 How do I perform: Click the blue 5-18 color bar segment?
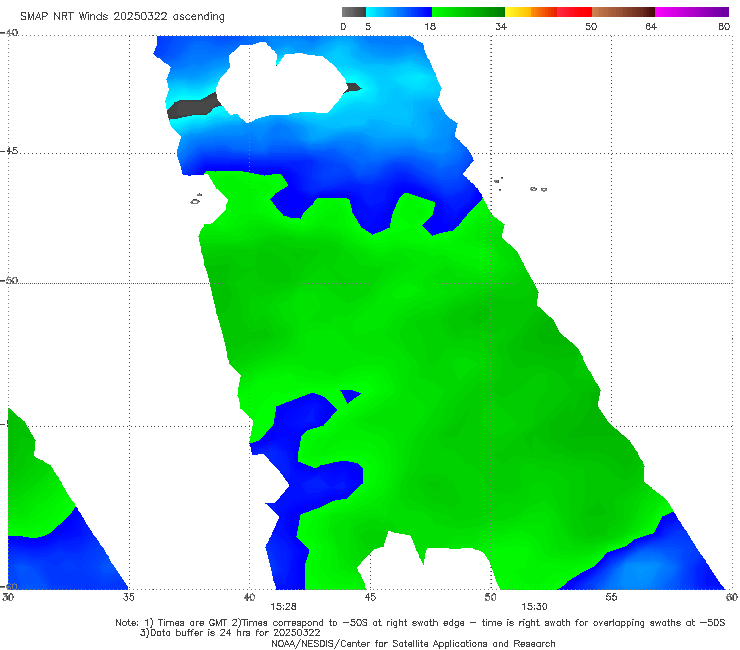coord(399,12)
